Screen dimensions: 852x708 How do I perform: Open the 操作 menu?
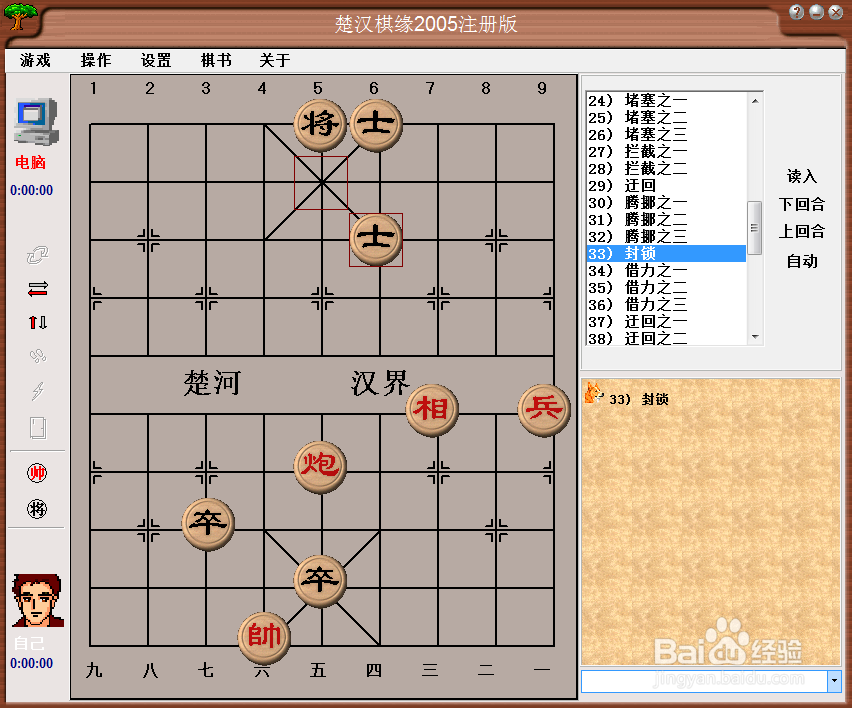tap(96, 60)
